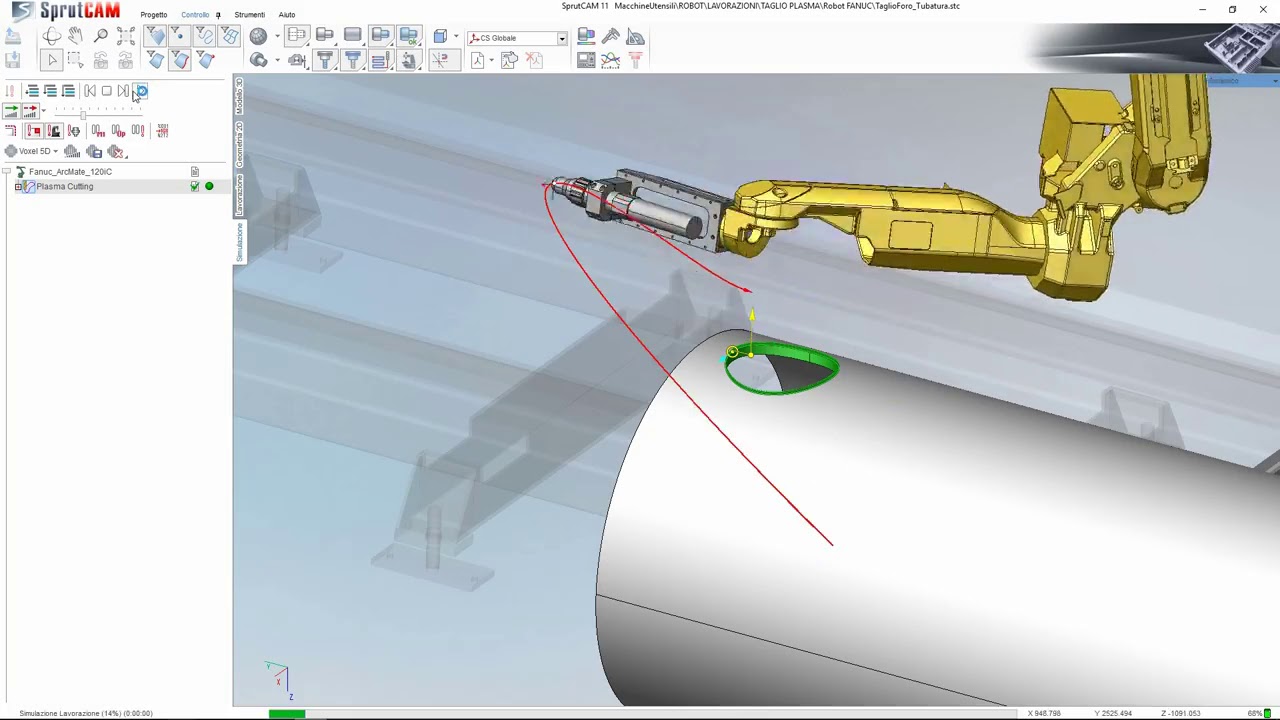Click the delete voxel result icon

coord(115,151)
